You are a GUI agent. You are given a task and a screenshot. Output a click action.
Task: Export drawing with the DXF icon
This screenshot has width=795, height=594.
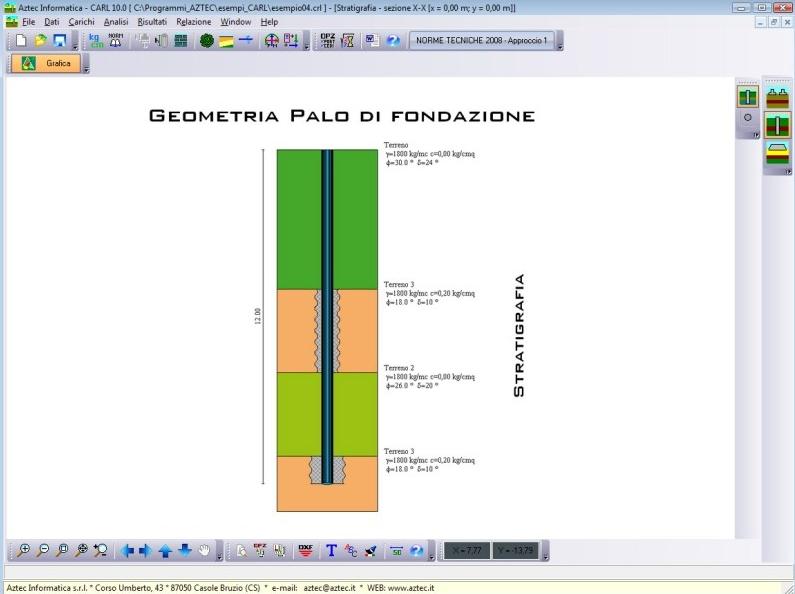pos(306,550)
